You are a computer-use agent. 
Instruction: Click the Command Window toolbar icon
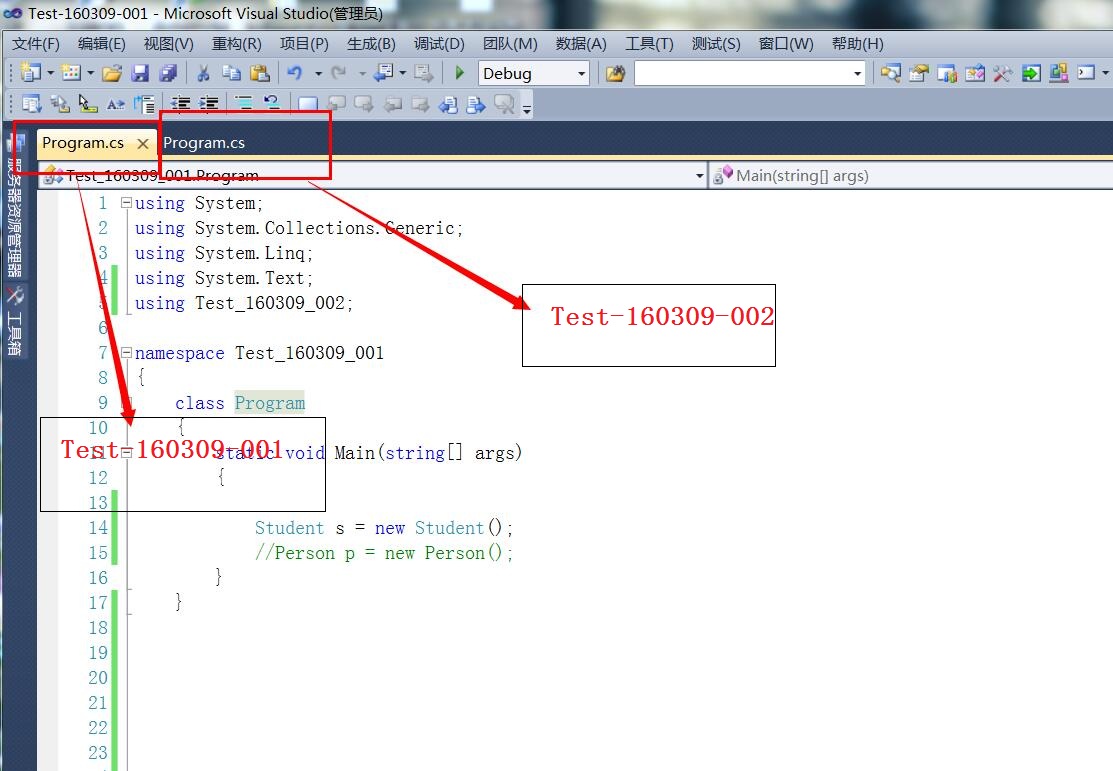click(x=1086, y=72)
